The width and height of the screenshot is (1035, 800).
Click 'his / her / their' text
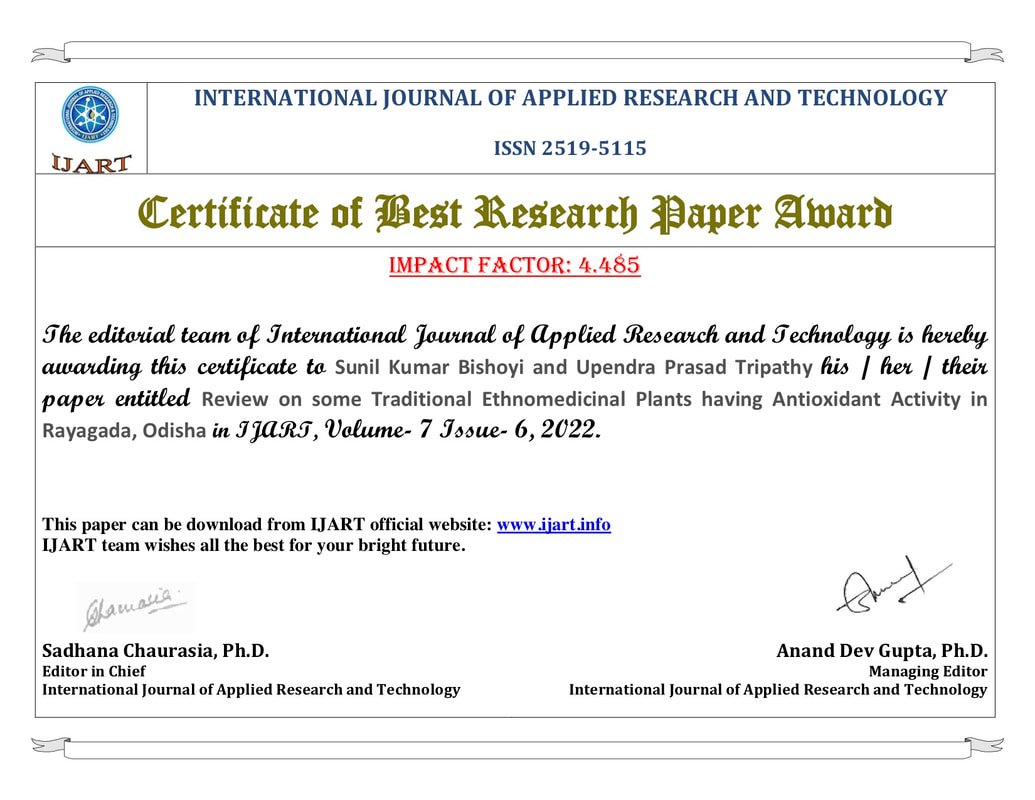[904, 367]
